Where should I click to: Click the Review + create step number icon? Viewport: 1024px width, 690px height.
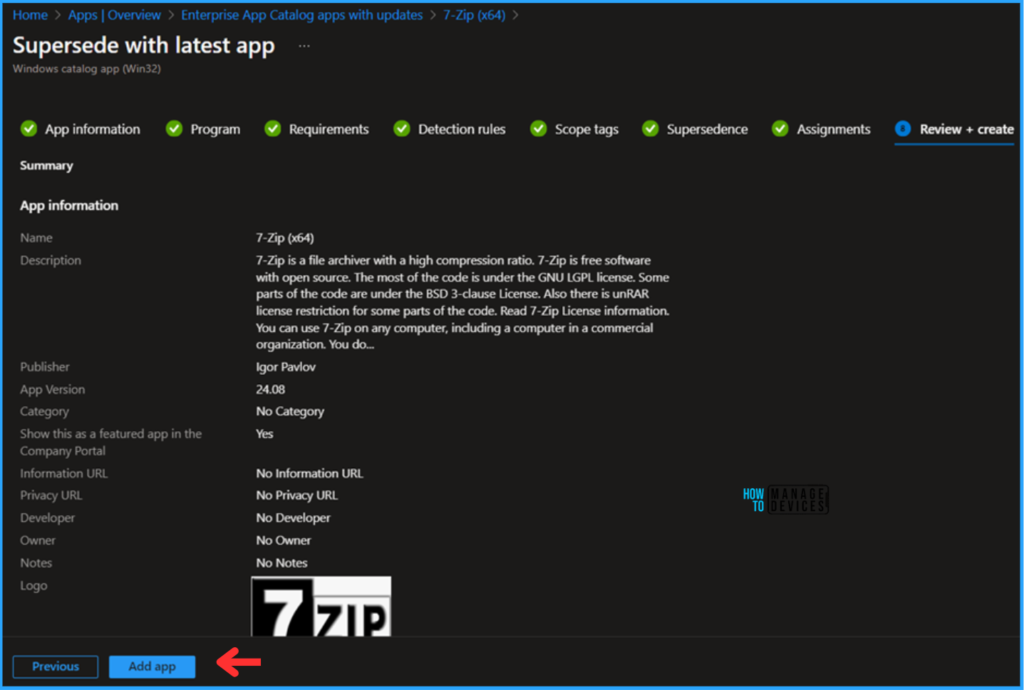coord(903,129)
